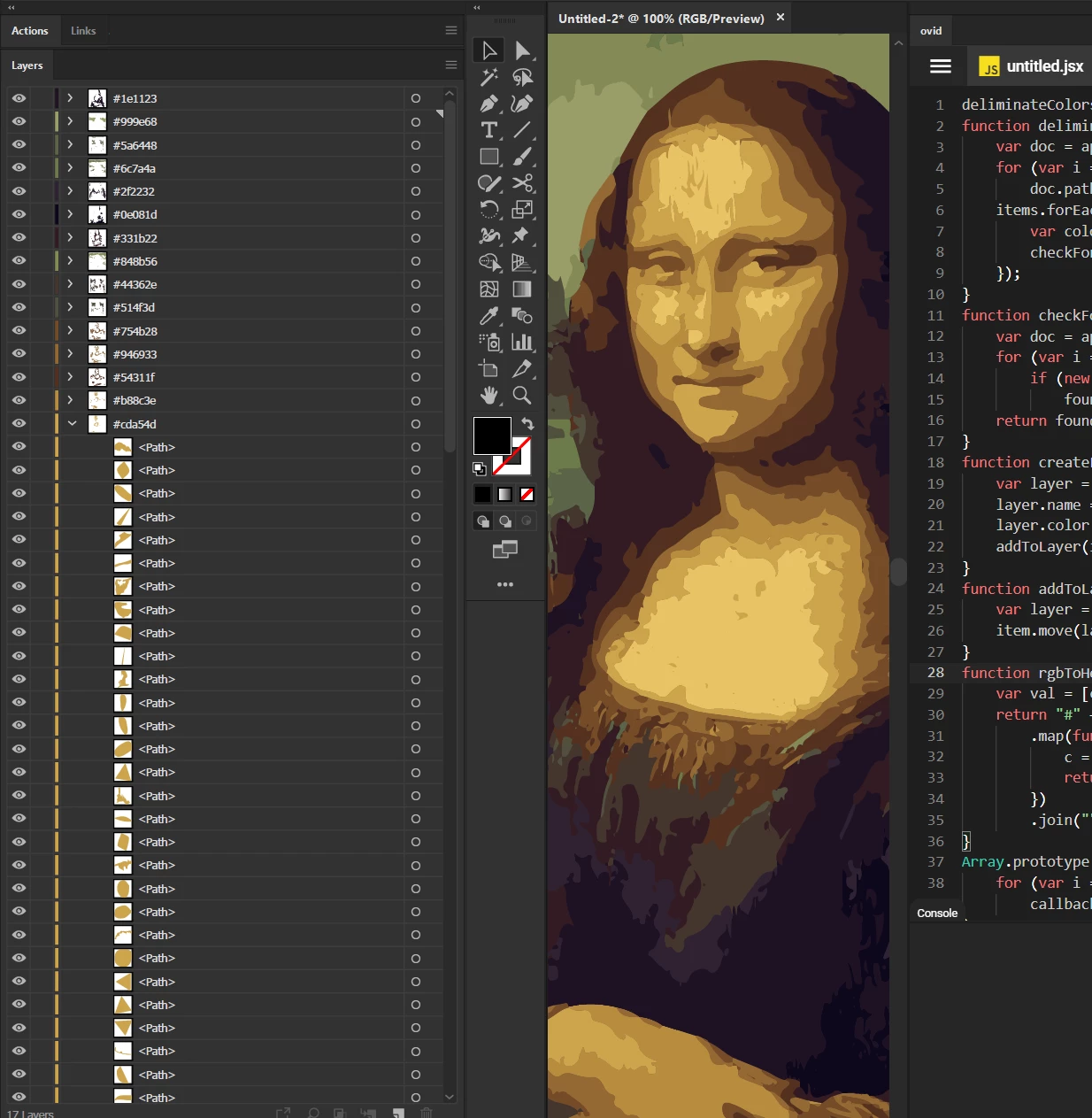
Task: Select the Selection tool arrow
Action: [488, 50]
